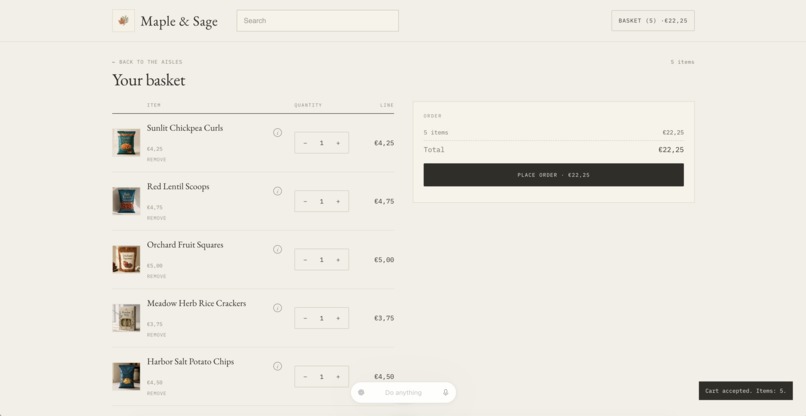Click the Do anything prompt field
This screenshot has width=806, height=416.
pos(403,392)
